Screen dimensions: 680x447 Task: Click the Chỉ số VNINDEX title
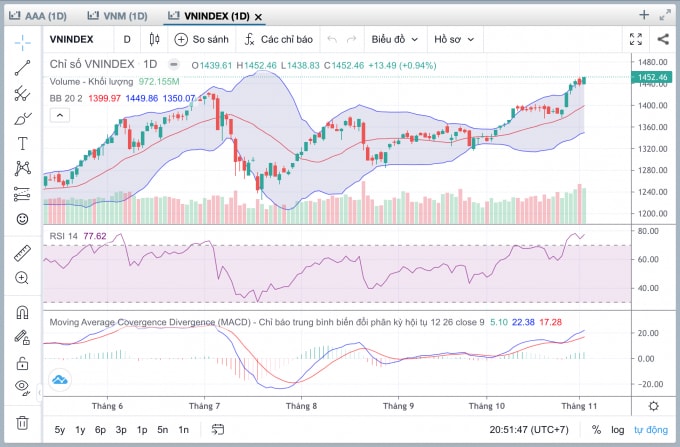click(92, 64)
